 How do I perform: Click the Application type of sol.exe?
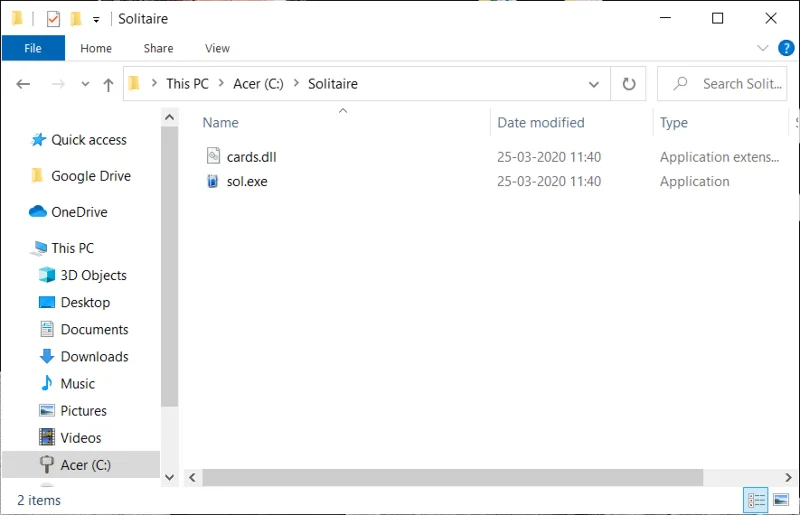click(x=694, y=181)
